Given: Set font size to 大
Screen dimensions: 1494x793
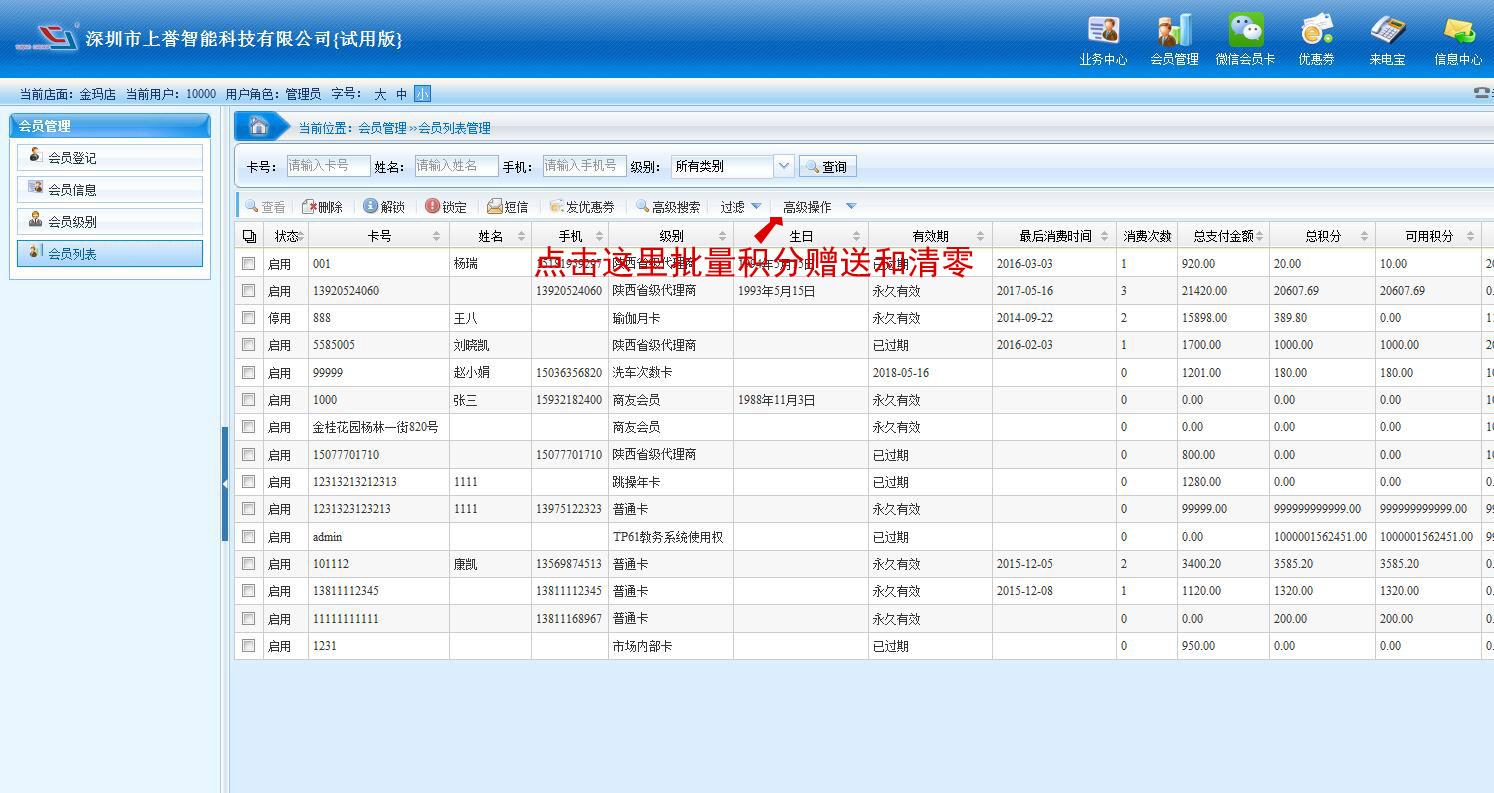Looking at the screenshot, I should click(380, 94).
